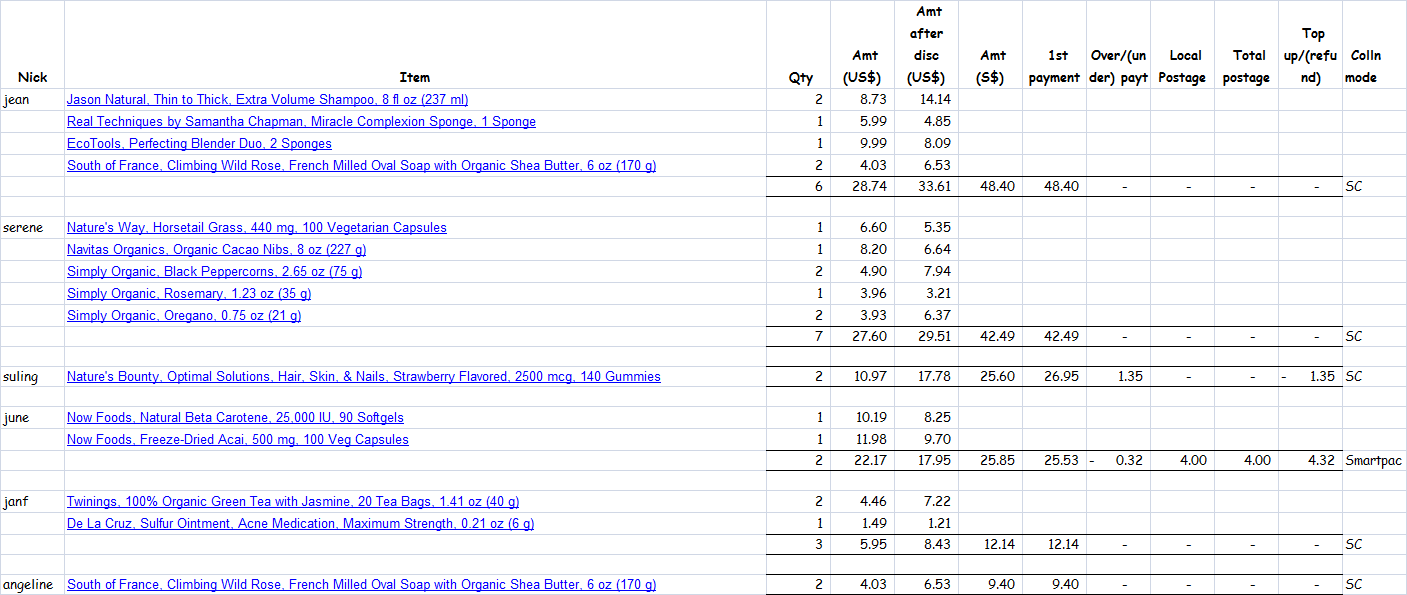This screenshot has height=595, width=1407.
Task: Select june's underpayment value 0.32
Action: point(1119,461)
